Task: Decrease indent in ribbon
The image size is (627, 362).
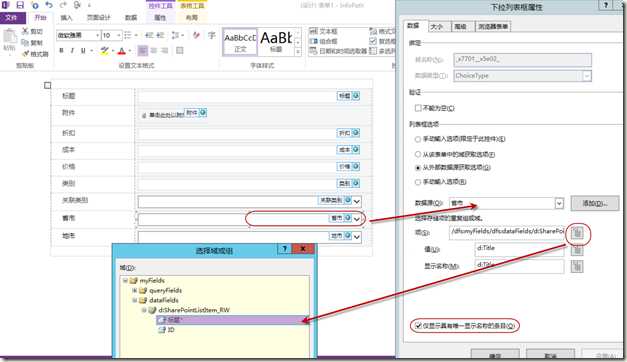Action: point(149,35)
